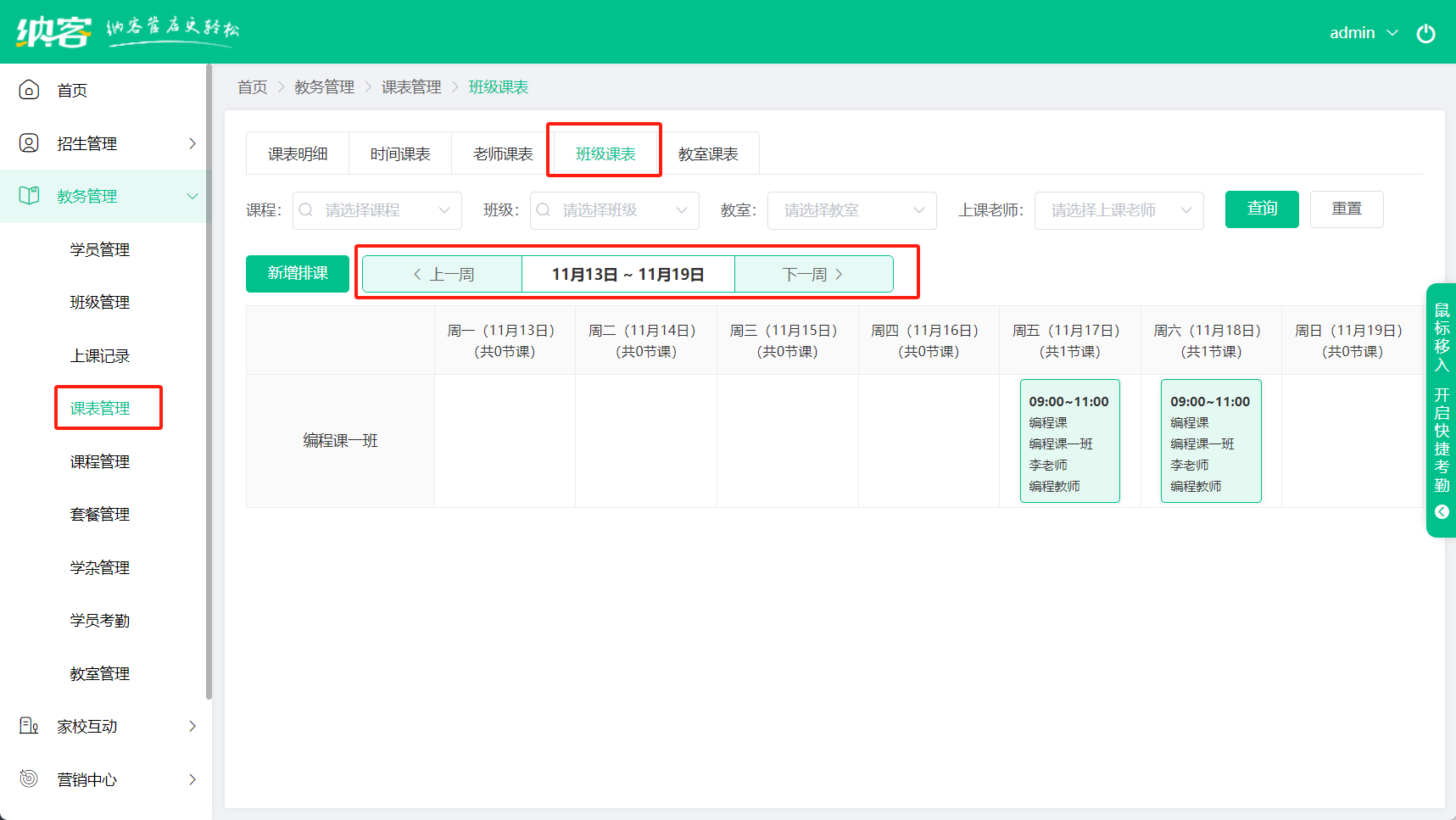This screenshot has width=1456, height=820.
Task: Click the power logout icon
Action: [1425, 33]
